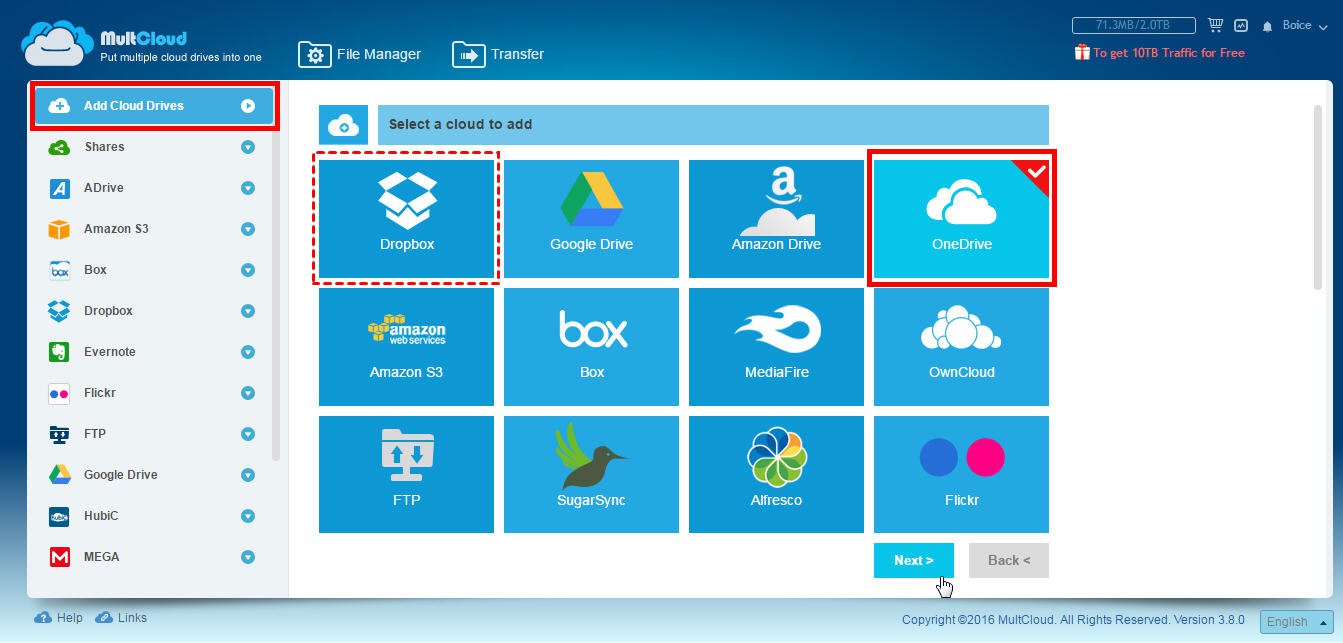The height and width of the screenshot is (643, 1343).
Task: Expand the Box sidebar arrow
Action: click(x=248, y=270)
